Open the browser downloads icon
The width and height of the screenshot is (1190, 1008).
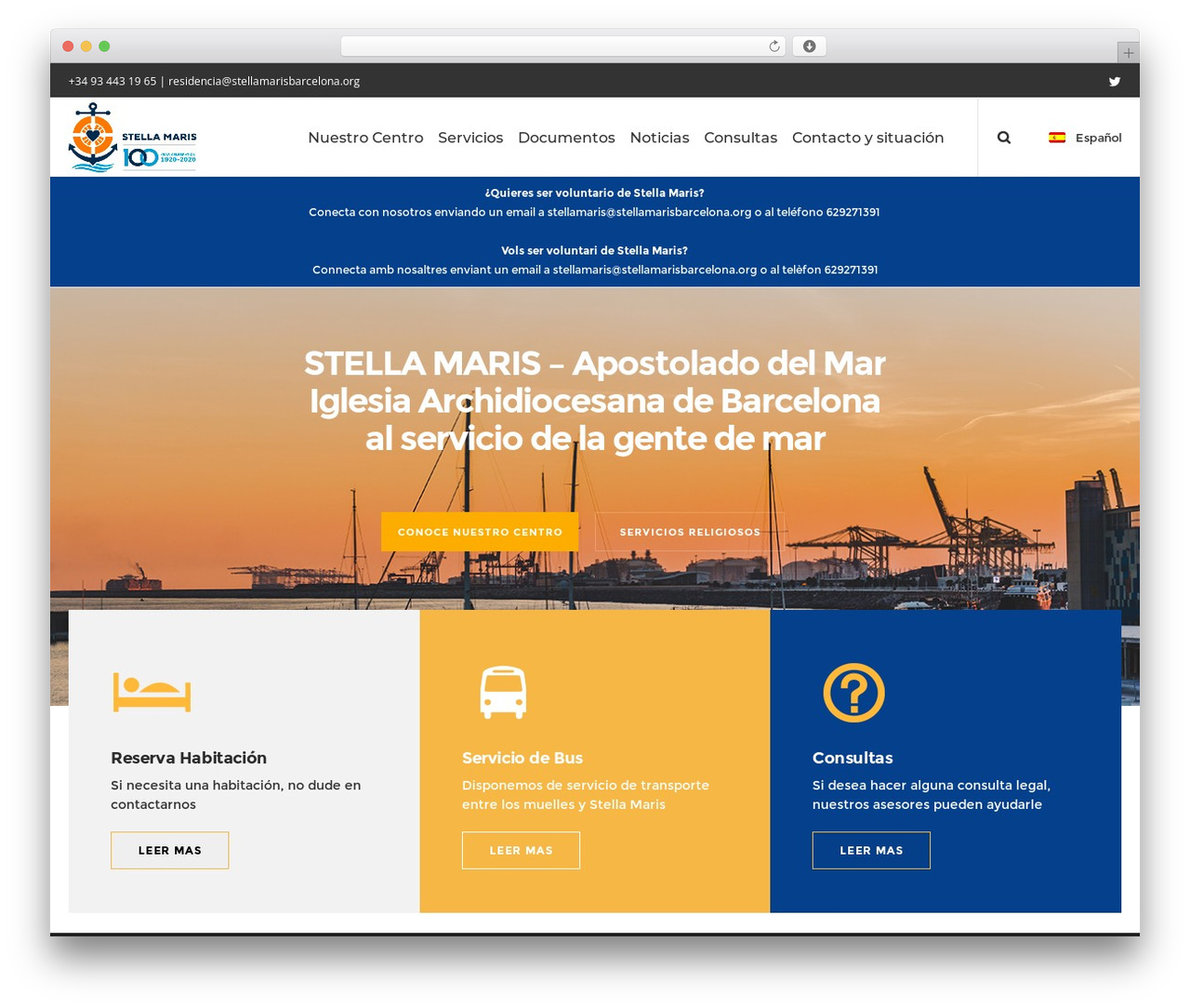click(809, 46)
